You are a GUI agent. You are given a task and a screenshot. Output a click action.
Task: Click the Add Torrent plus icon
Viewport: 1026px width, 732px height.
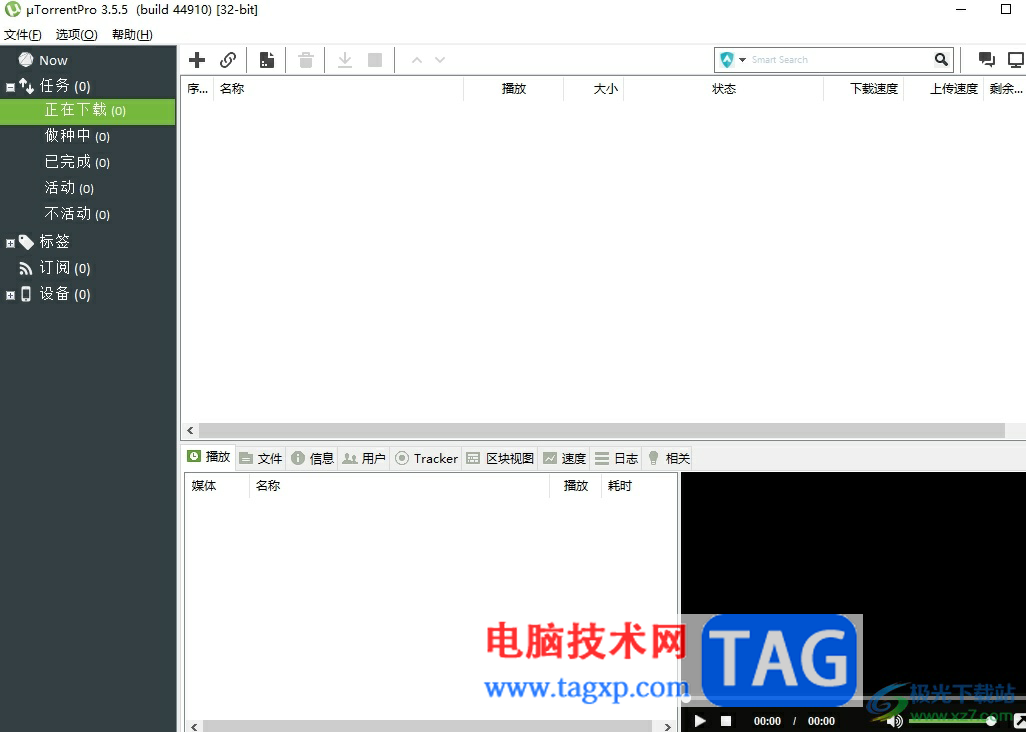197,60
